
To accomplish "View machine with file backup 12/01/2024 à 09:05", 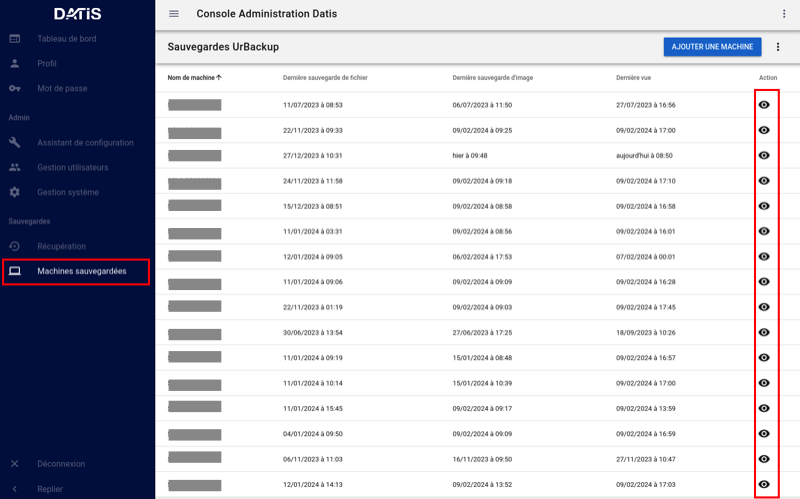I will coord(764,257).
